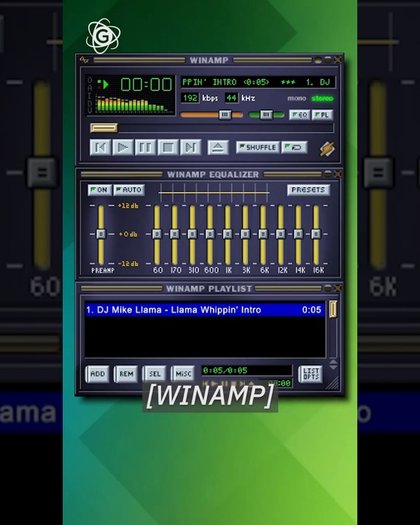Click the 00:00 time display
The image size is (420, 525).
coord(146,84)
